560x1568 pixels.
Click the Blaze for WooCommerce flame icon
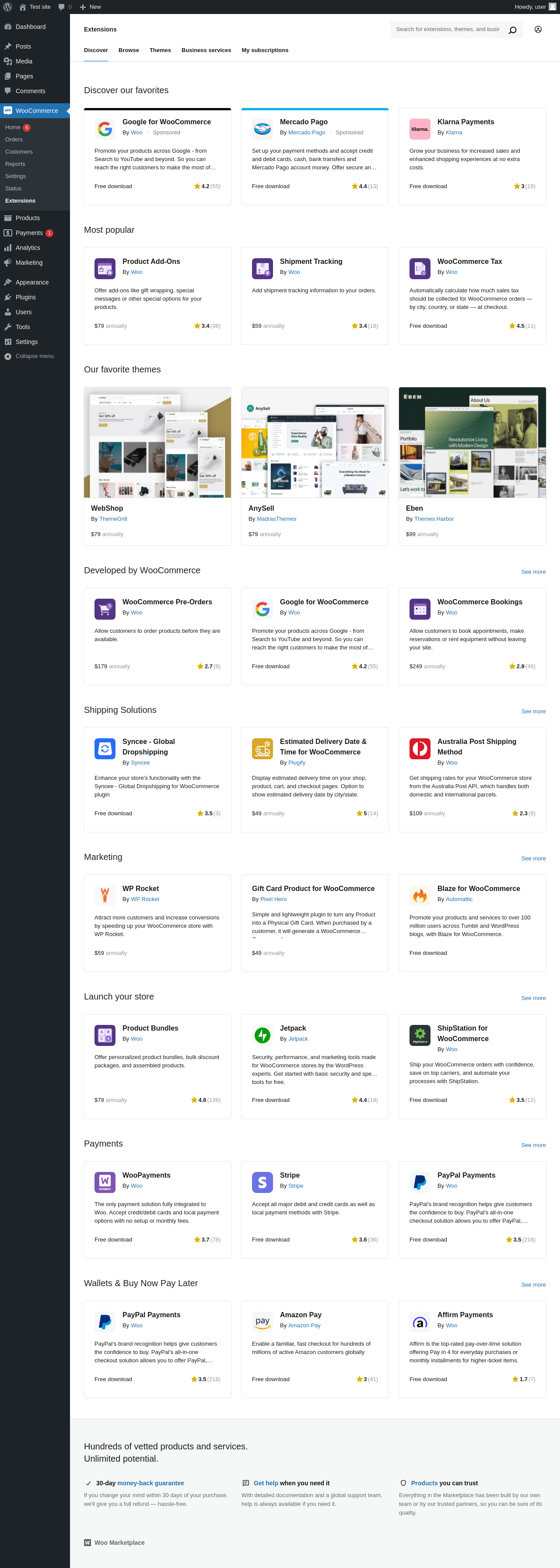420,895
